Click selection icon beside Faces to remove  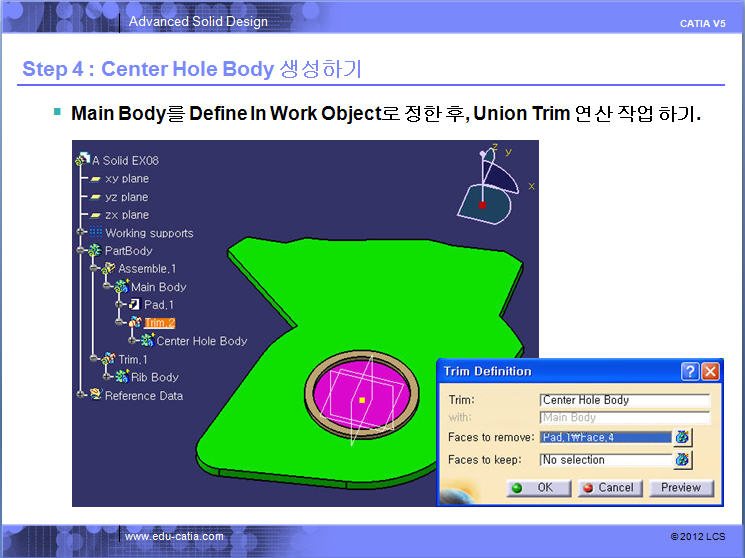coord(683,437)
